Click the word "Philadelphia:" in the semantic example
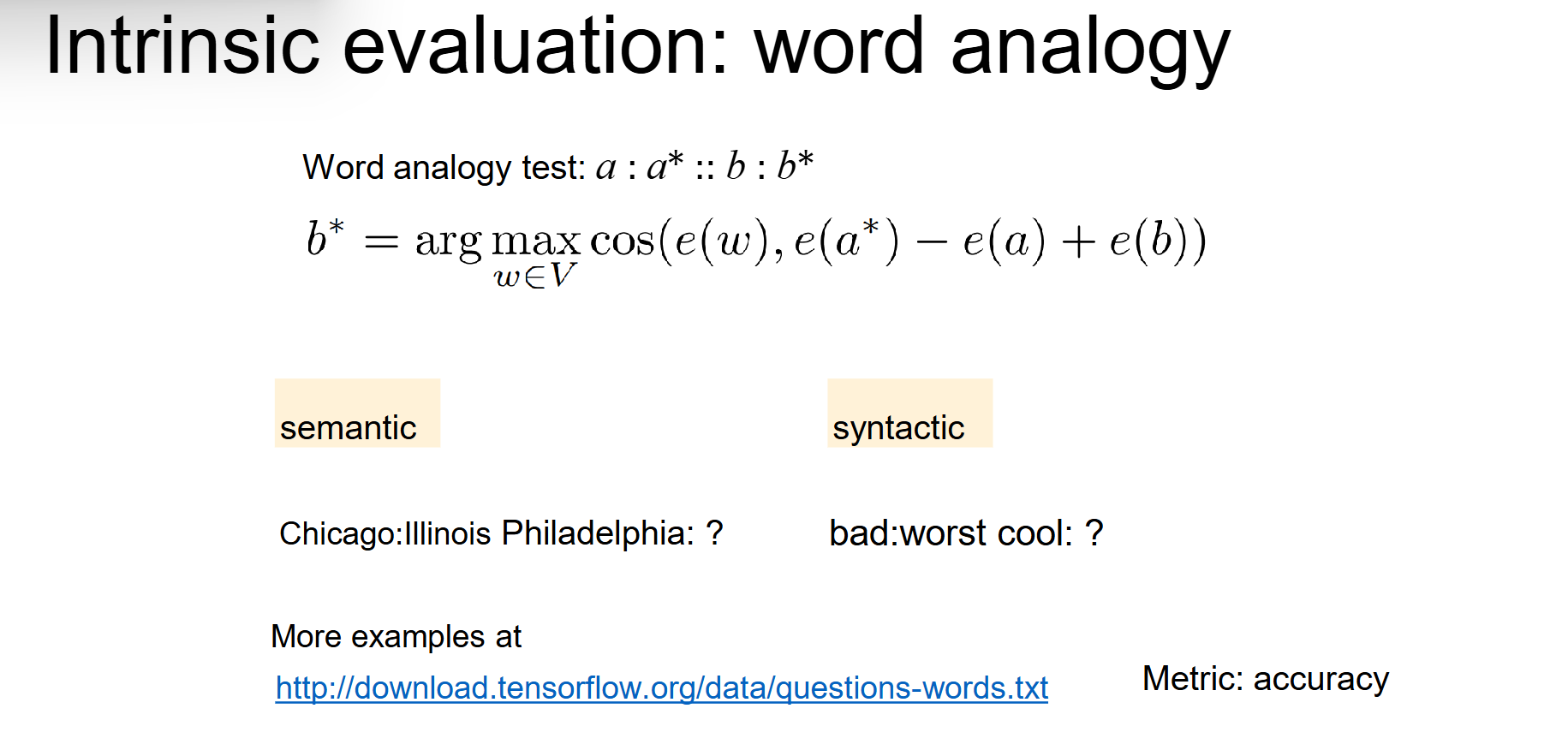1568x756 pixels. coord(597,533)
